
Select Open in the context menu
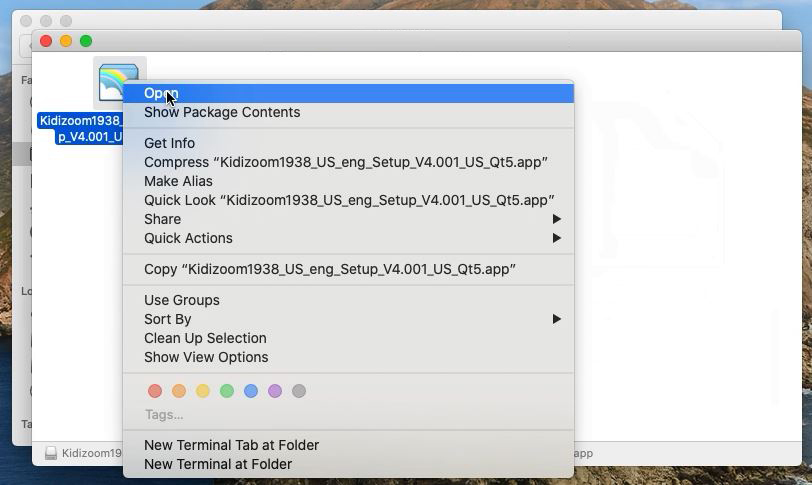(161, 93)
